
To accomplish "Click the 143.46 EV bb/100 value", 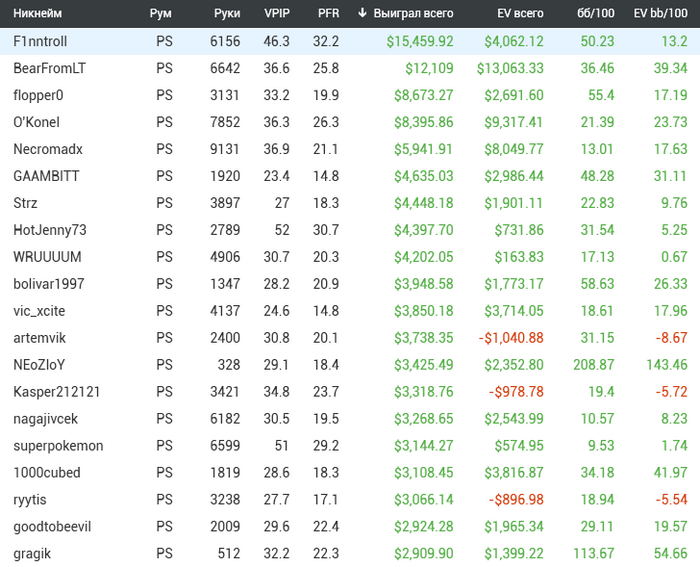I will coord(667,365).
